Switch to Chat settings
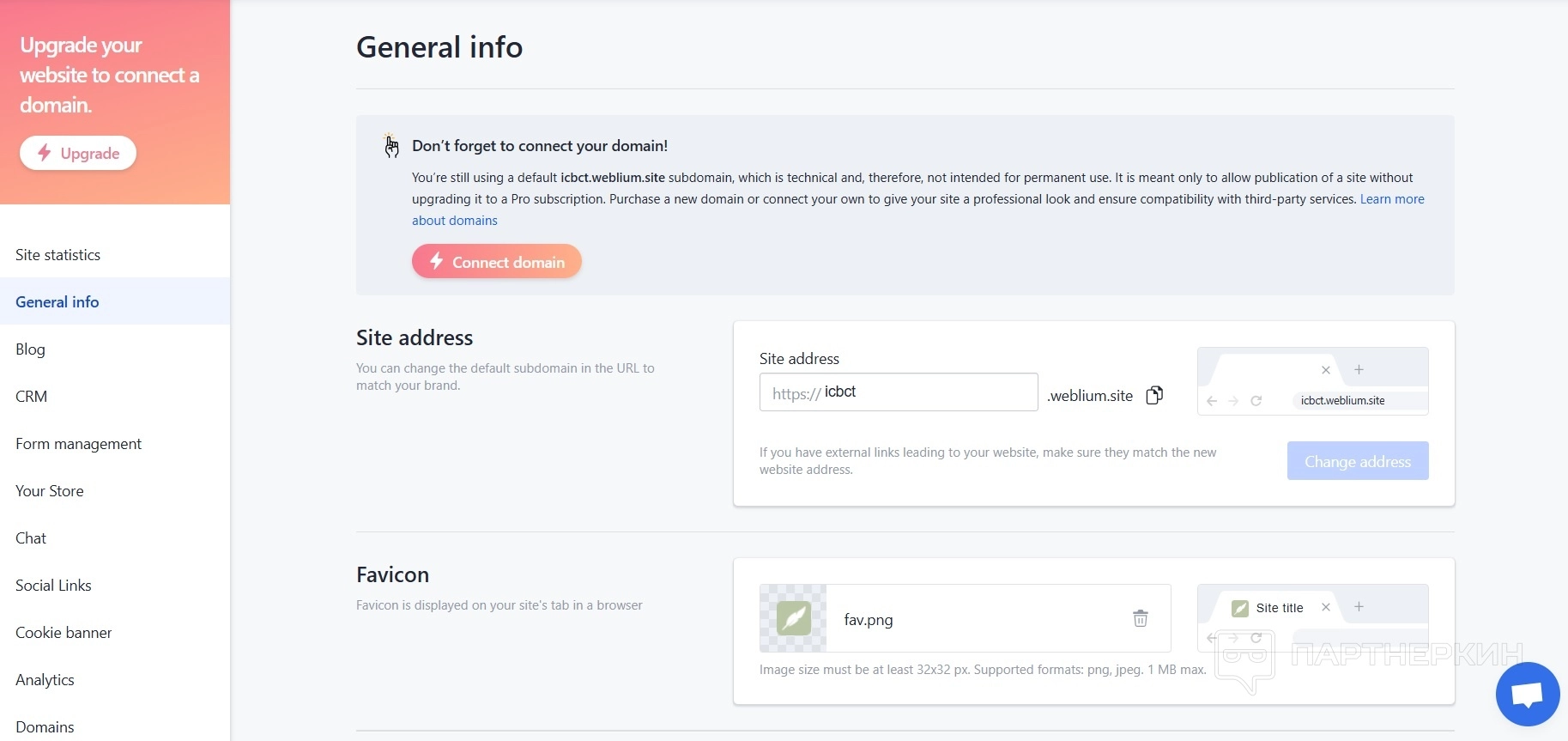The width and height of the screenshot is (1568, 741). [x=31, y=538]
